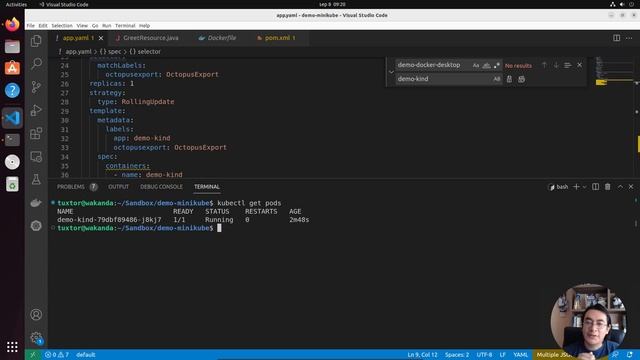Click LF end-of-line setting
This screenshot has width=640, height=360.
502,355
